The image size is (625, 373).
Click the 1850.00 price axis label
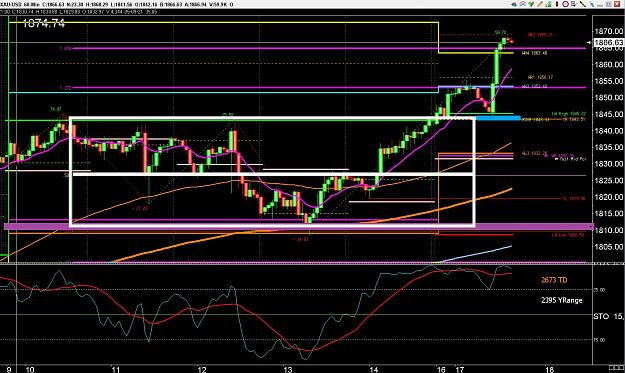[x=609, y=97]
